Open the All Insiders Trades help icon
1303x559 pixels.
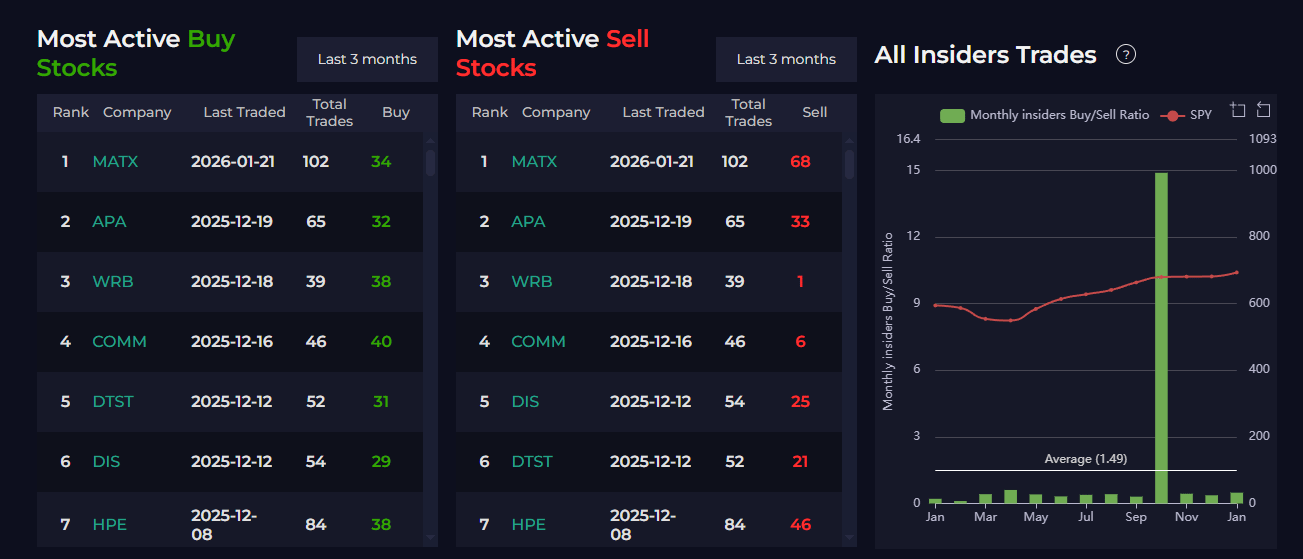[1126, 55]
